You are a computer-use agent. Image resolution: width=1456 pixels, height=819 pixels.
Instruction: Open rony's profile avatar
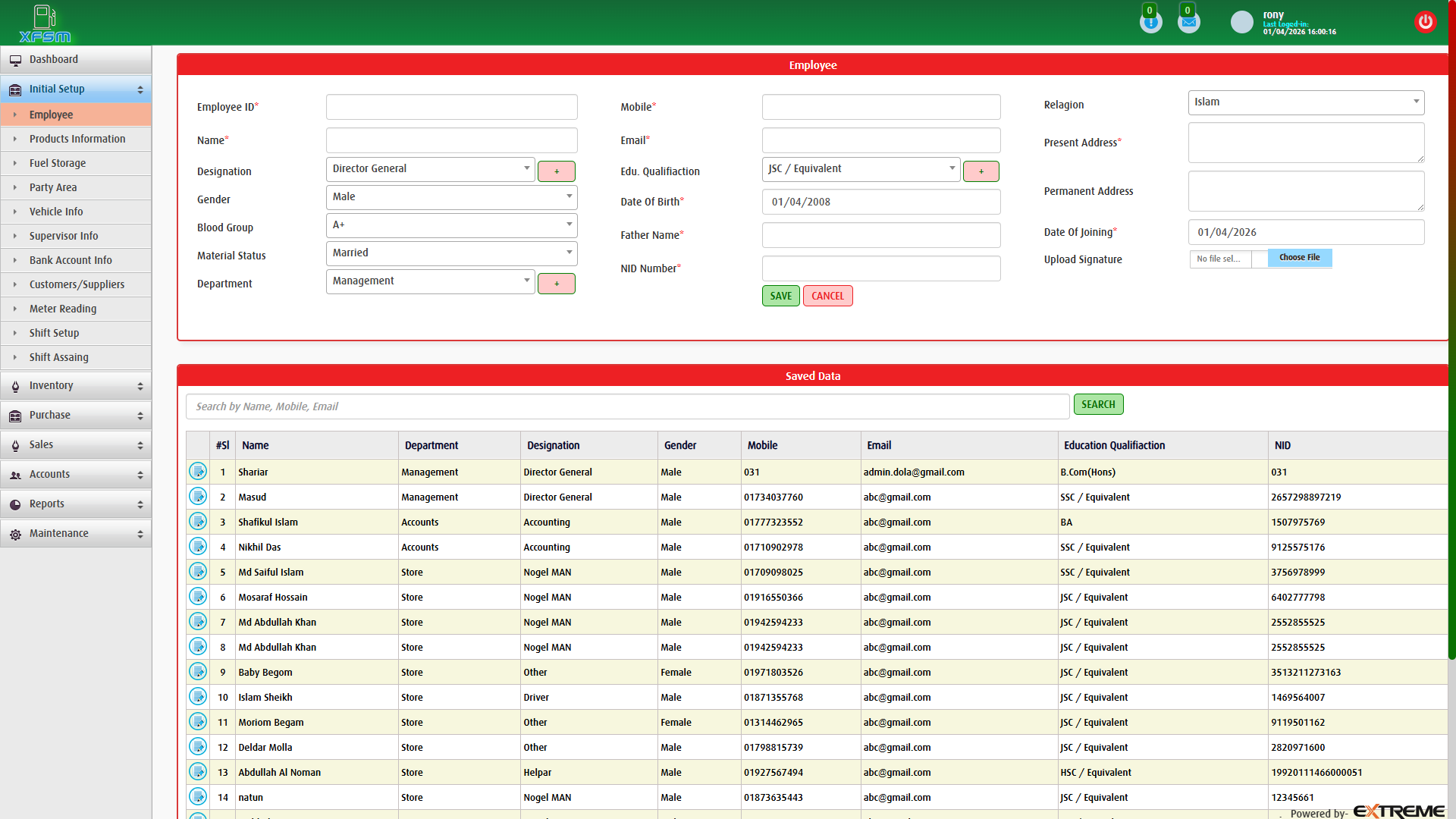(1241, 22)
